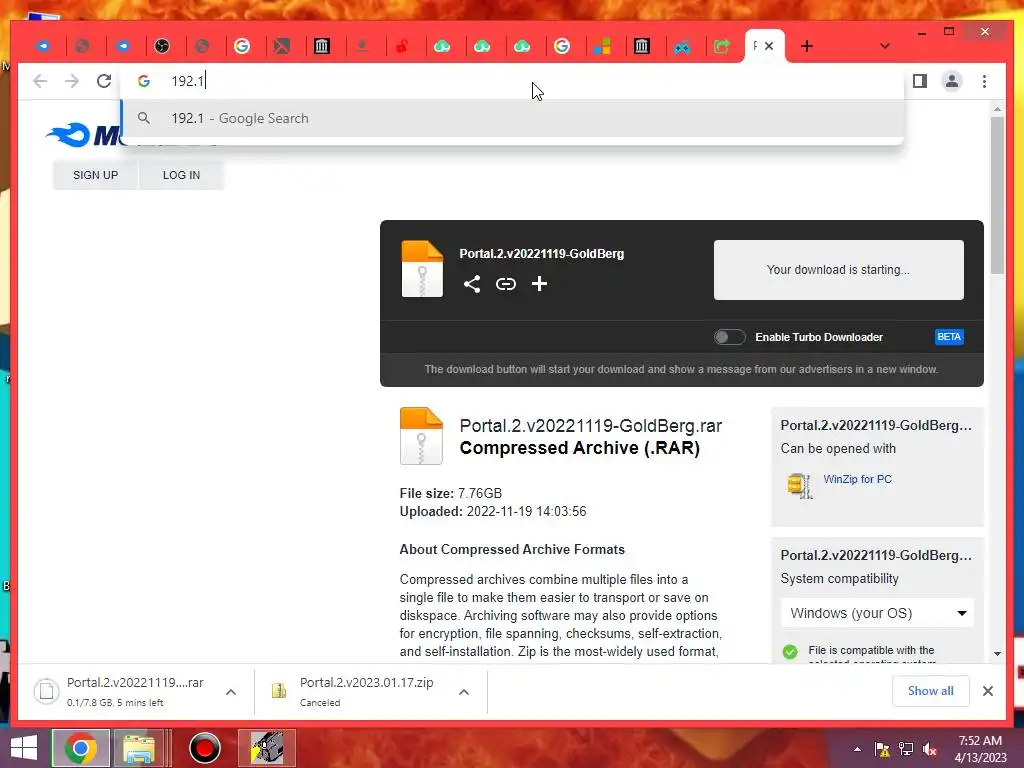Close the downloads bar
1024x768 pixels.
tap(987, 691)
